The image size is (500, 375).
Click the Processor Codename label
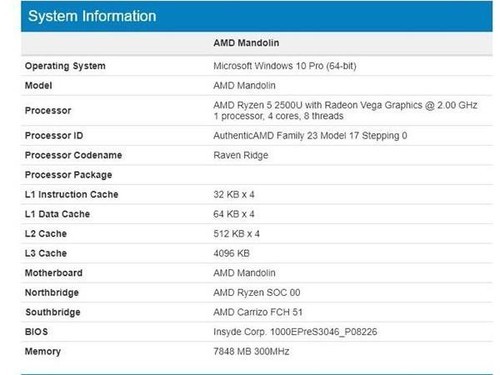73,155
